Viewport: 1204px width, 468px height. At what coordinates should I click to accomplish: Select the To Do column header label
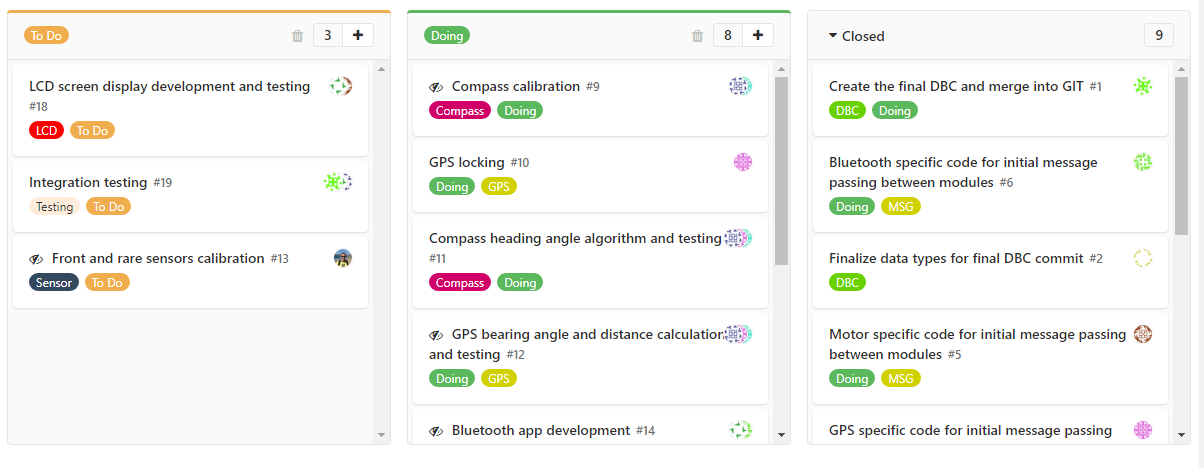[x=46, y=35]
